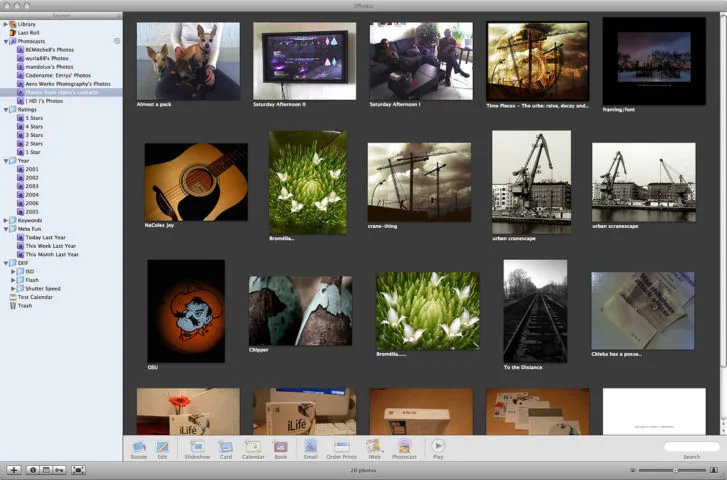Click the Photocasts refresh icon
Screen dimensions: 727x480
pyautogui.click(x=117, y=41)
